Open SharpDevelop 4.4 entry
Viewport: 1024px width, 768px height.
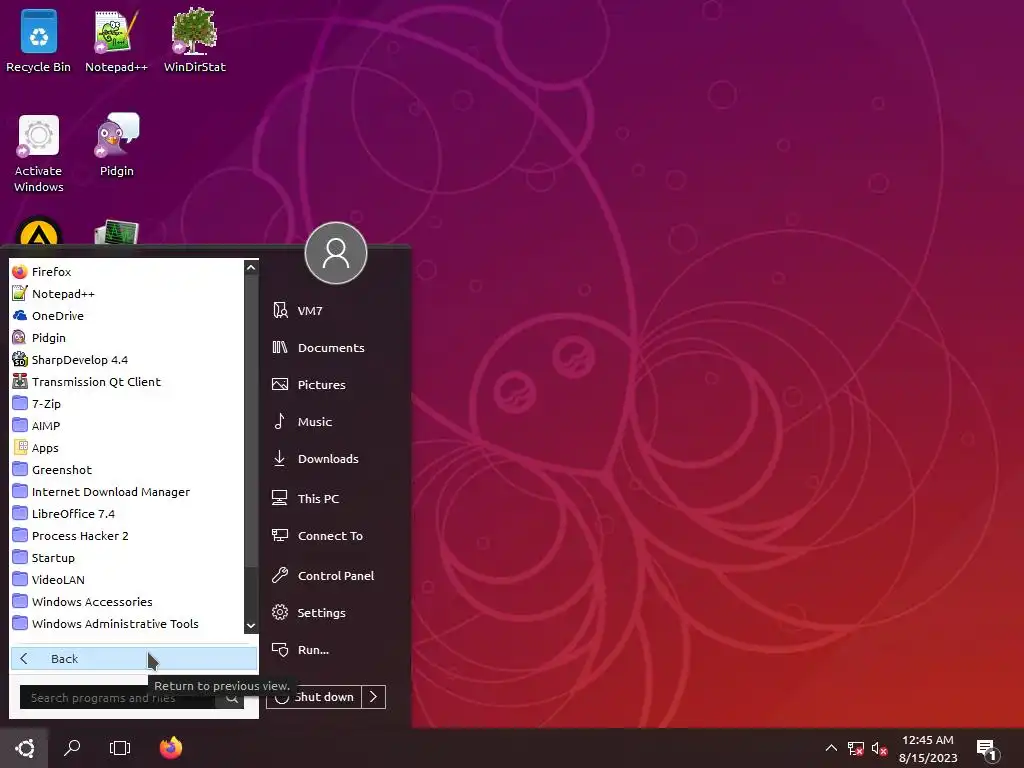[127, 360]
